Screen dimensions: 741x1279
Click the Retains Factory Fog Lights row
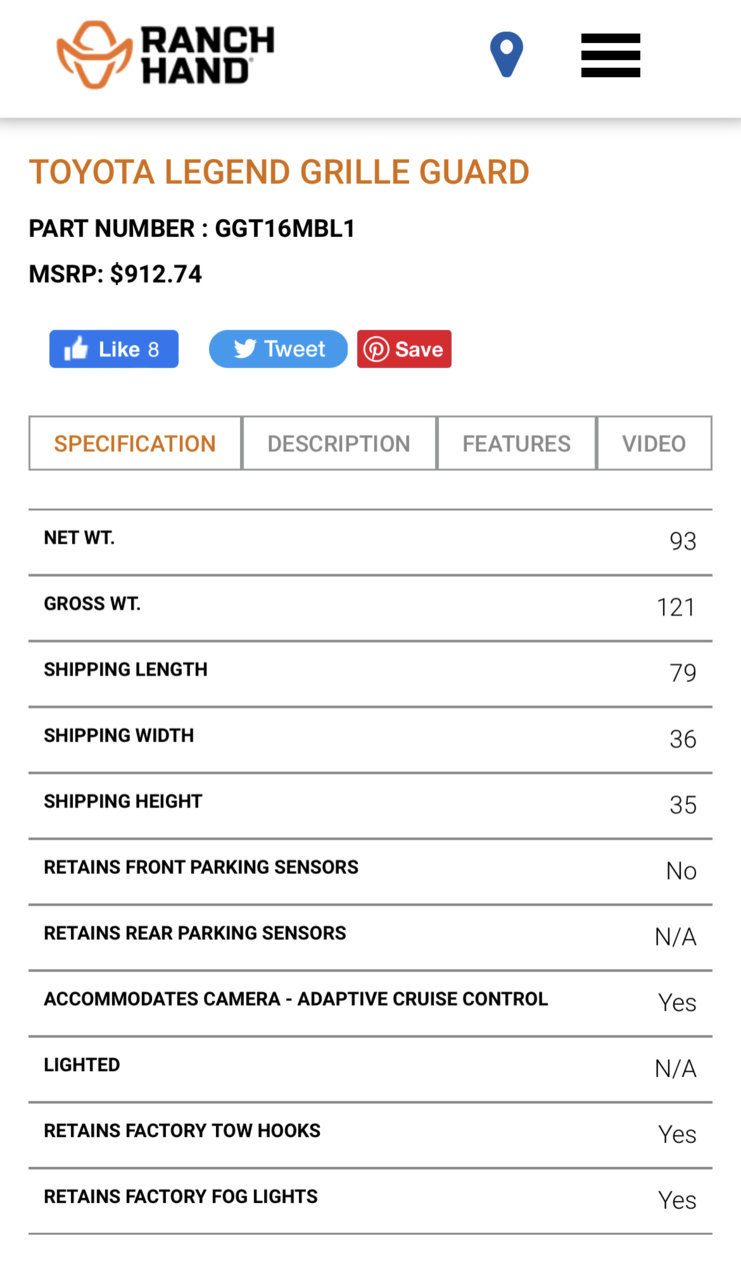[x=370, y=1201]
